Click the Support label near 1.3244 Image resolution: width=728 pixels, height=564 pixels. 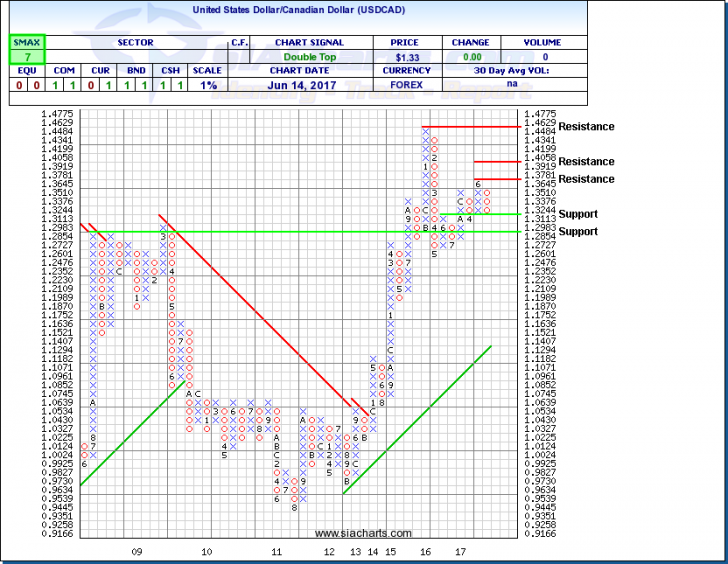578,214
